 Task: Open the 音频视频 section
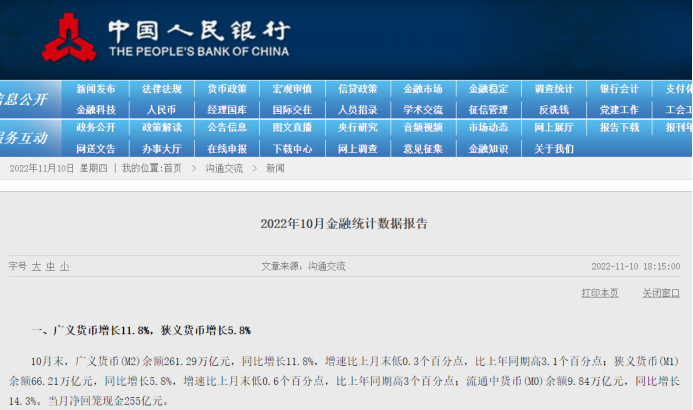click(x=423, y=128)
